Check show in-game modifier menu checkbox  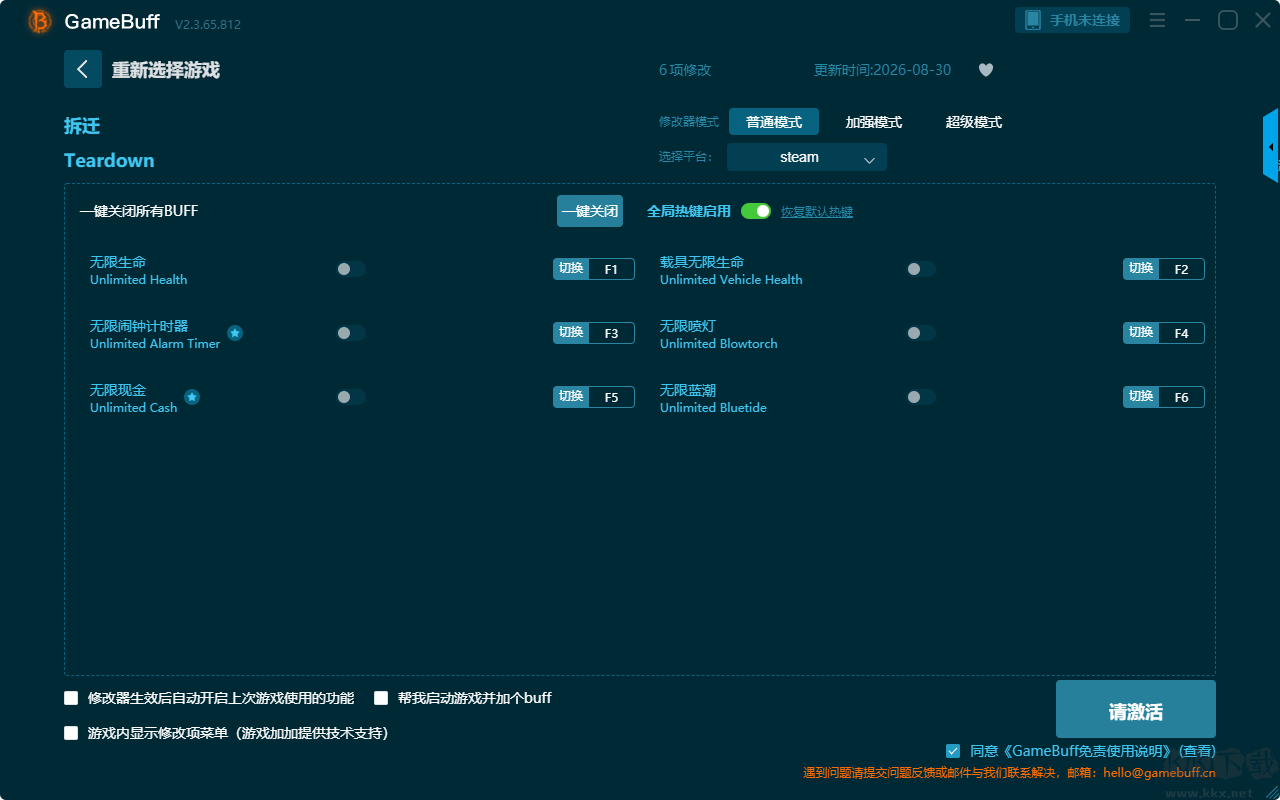click(71, 733)
